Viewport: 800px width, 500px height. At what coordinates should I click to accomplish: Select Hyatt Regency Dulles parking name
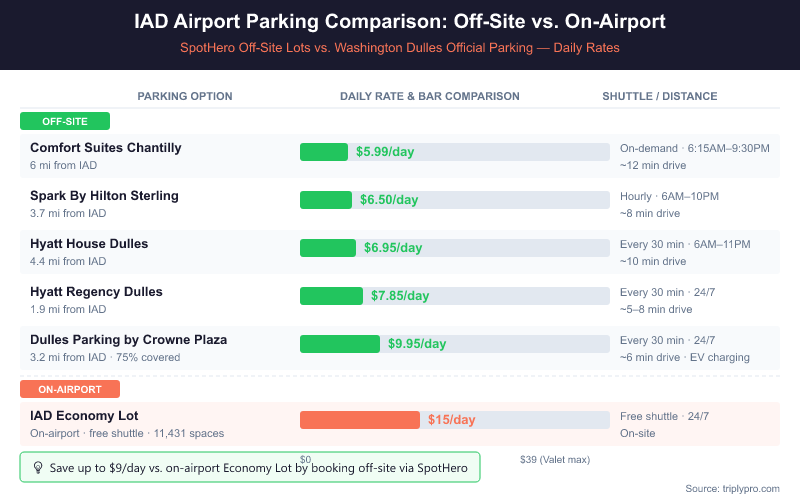[96, 292]
